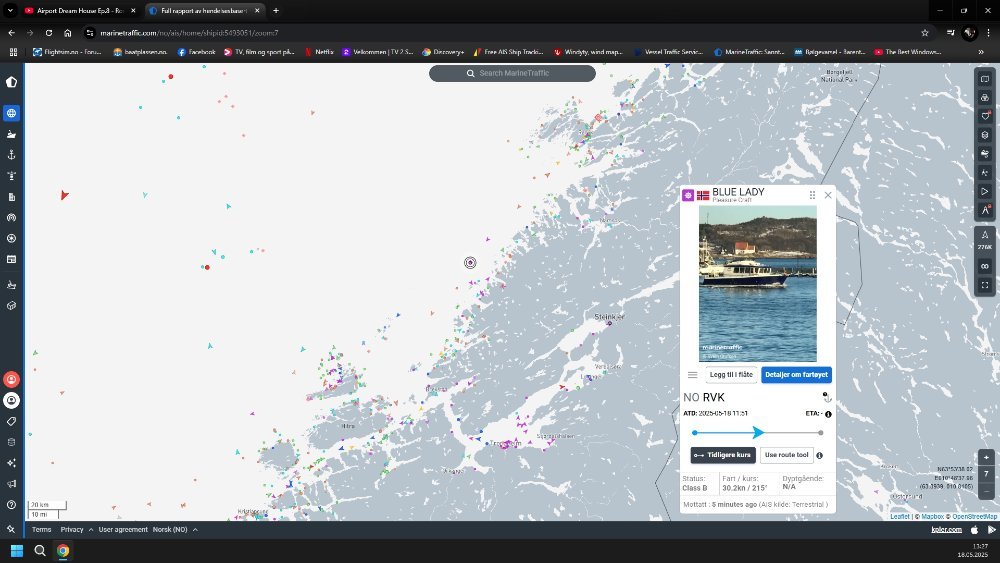Screen dimensions: 1000x563
Task: Click the white profile avatar icon in sidebar
Action: (11, 400)
